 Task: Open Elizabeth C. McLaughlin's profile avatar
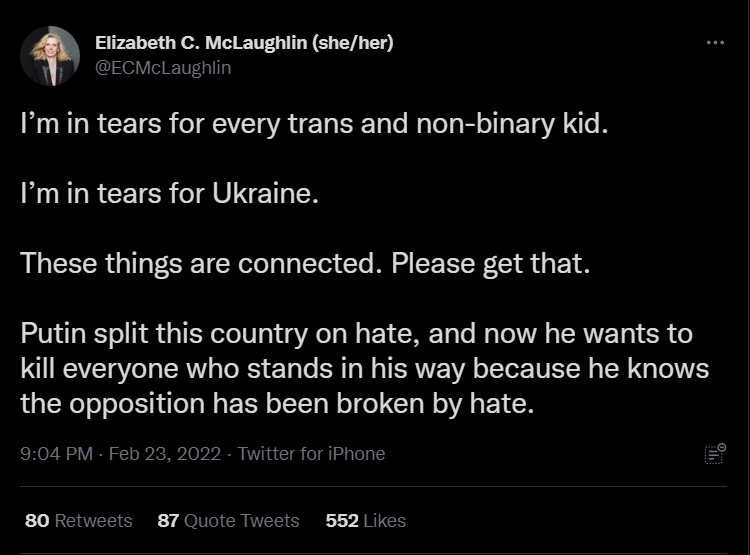tap(50, 56)
